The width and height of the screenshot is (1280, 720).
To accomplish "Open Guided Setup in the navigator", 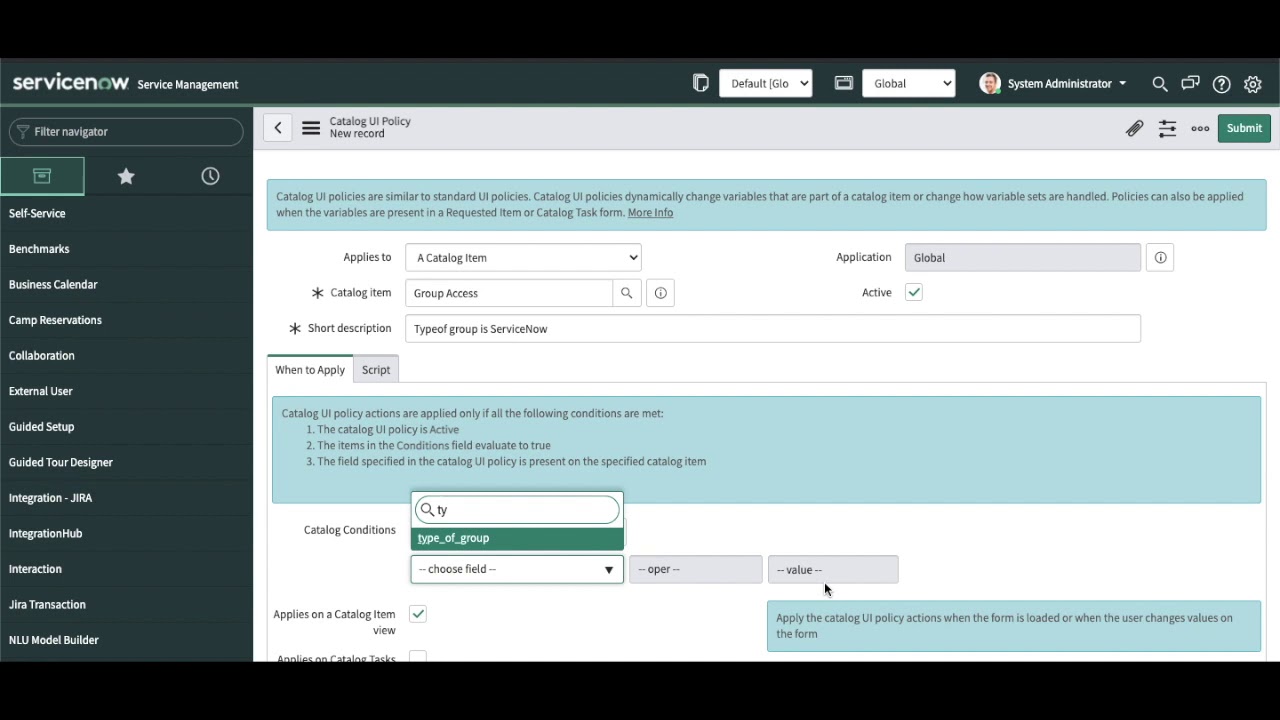I will 41,427.
